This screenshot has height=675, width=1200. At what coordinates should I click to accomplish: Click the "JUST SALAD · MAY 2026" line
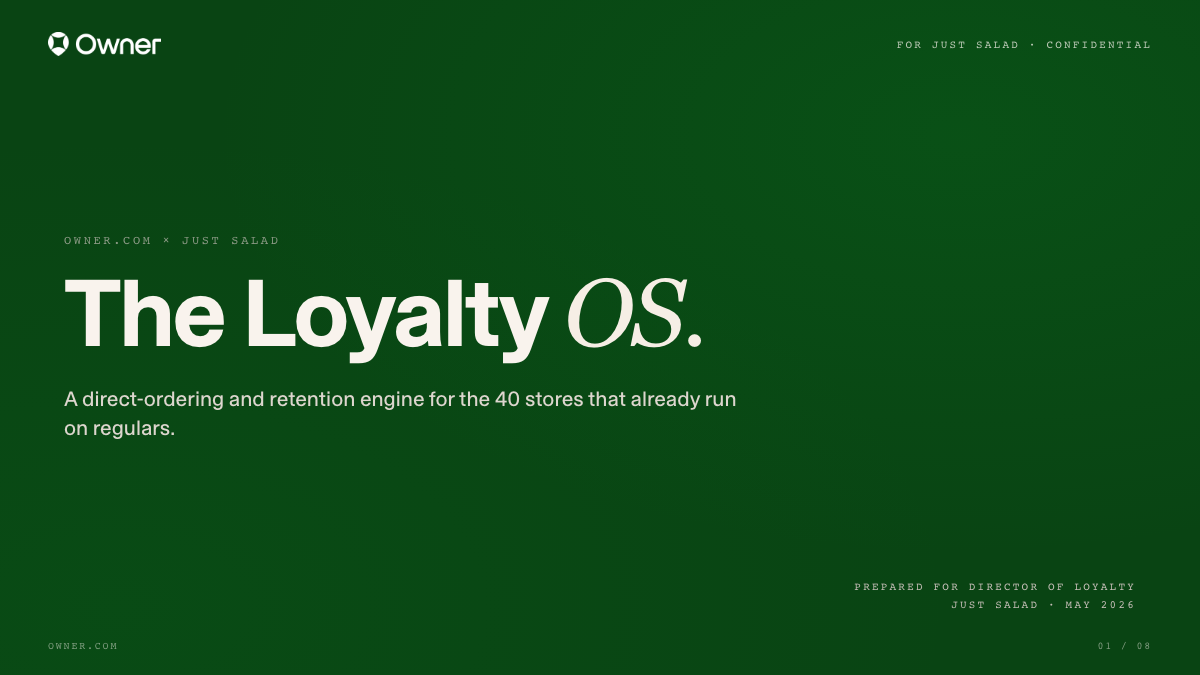[x=1043, y=605]
